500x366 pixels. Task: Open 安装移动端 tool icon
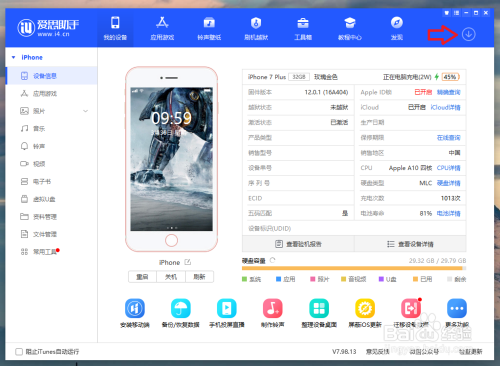(x=135, y=308)
